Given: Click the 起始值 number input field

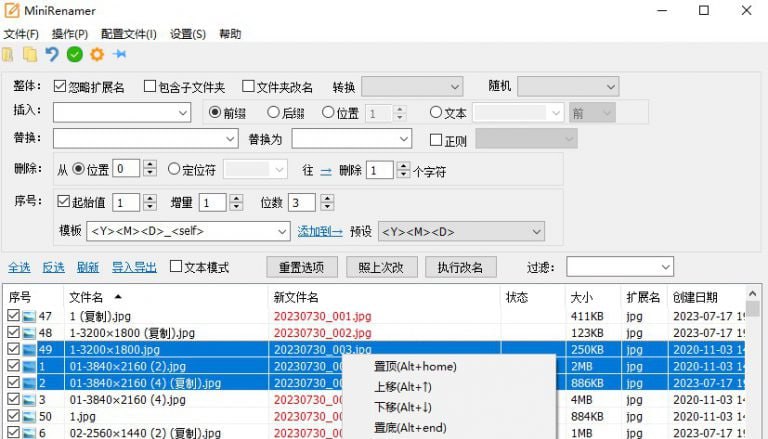Looking at the screenshot, I should click(126, 202).
